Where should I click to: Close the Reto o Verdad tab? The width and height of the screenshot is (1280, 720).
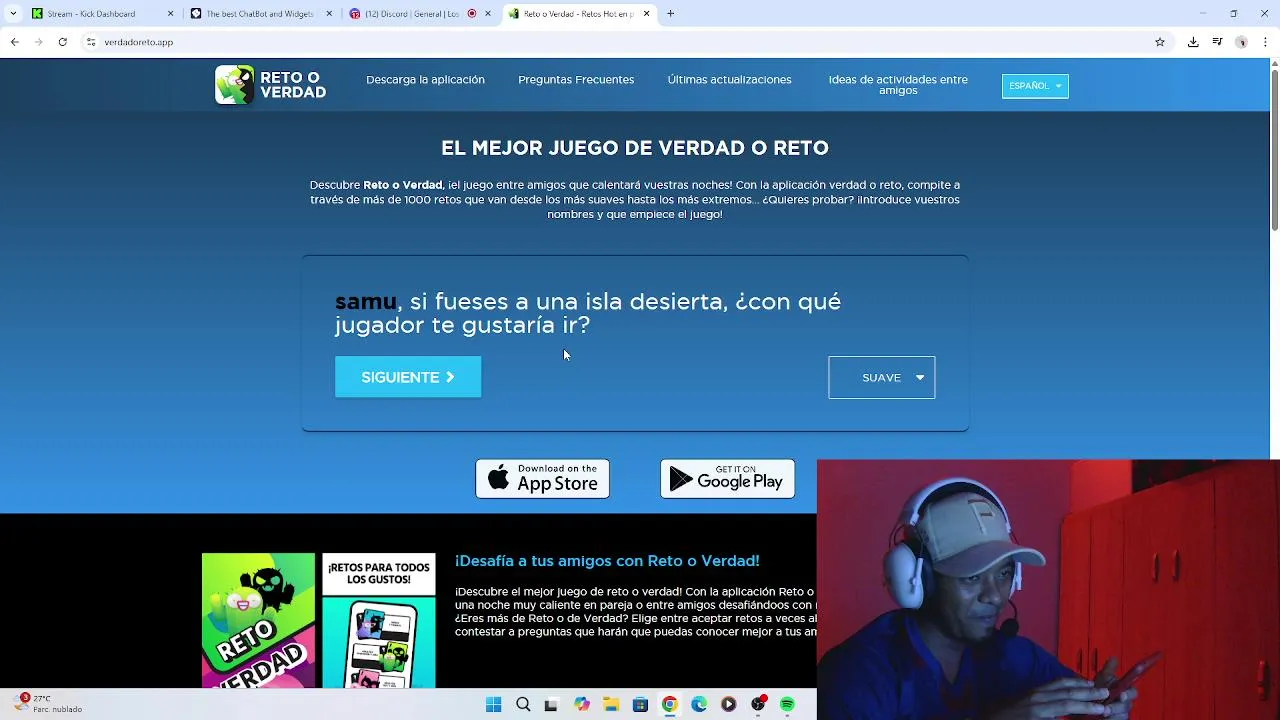[646, 14]
